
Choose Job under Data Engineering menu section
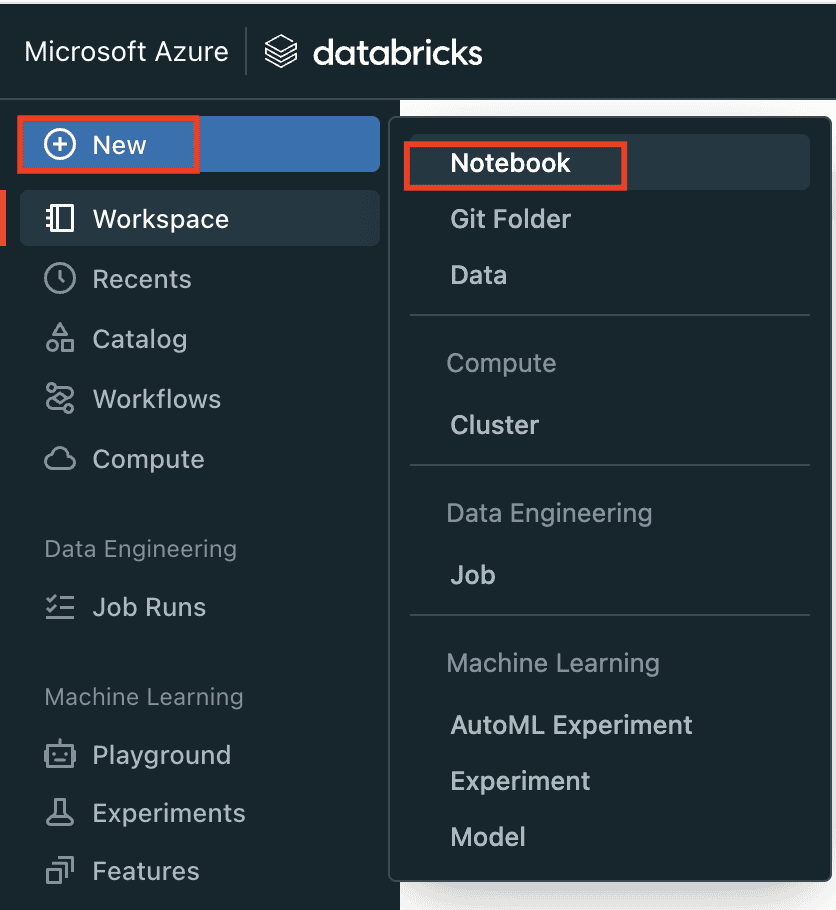(472, 575)
